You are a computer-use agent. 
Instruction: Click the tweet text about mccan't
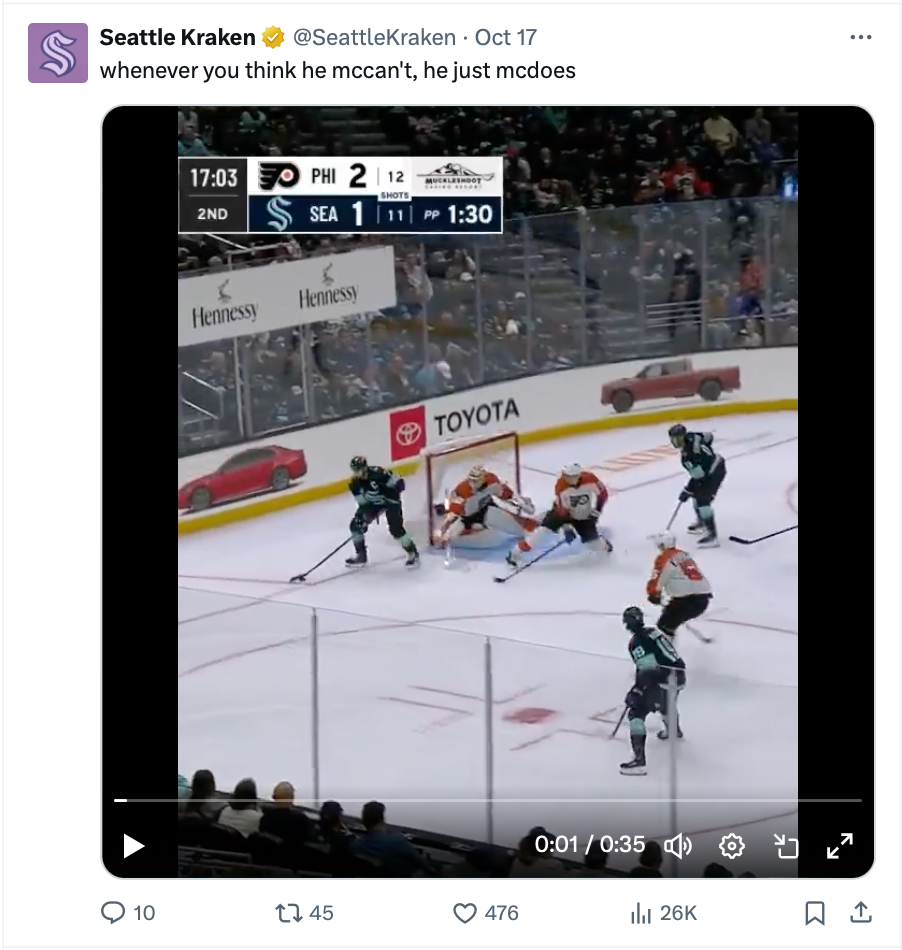pos(338,72)
